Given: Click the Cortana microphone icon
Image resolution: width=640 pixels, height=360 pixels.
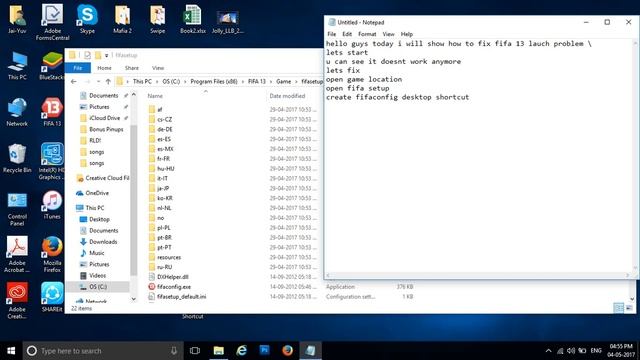Looking at the screenshot, I should [174, 351].
